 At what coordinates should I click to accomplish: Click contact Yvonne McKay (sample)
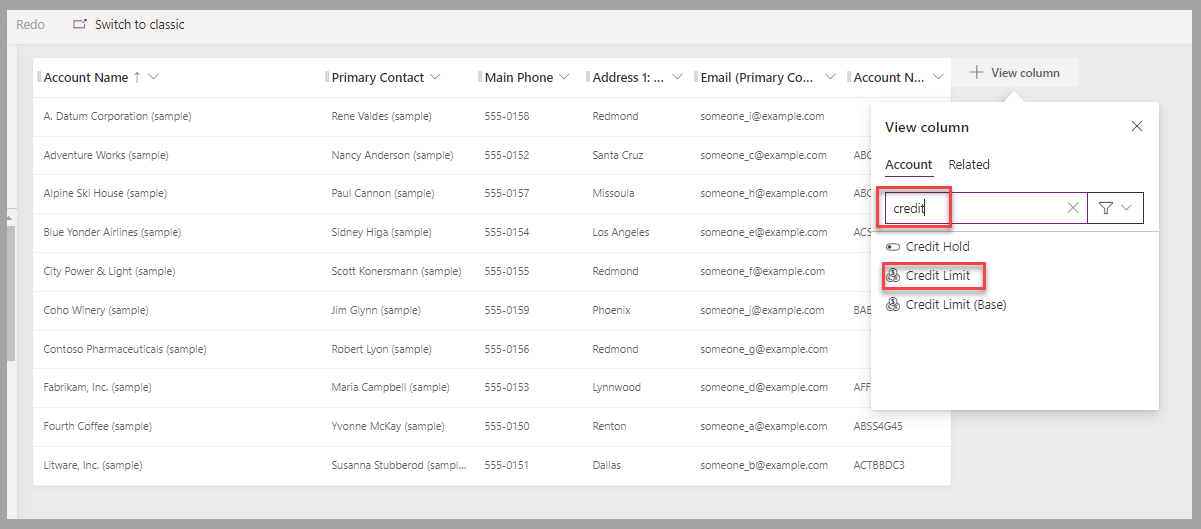pos(387,426)
